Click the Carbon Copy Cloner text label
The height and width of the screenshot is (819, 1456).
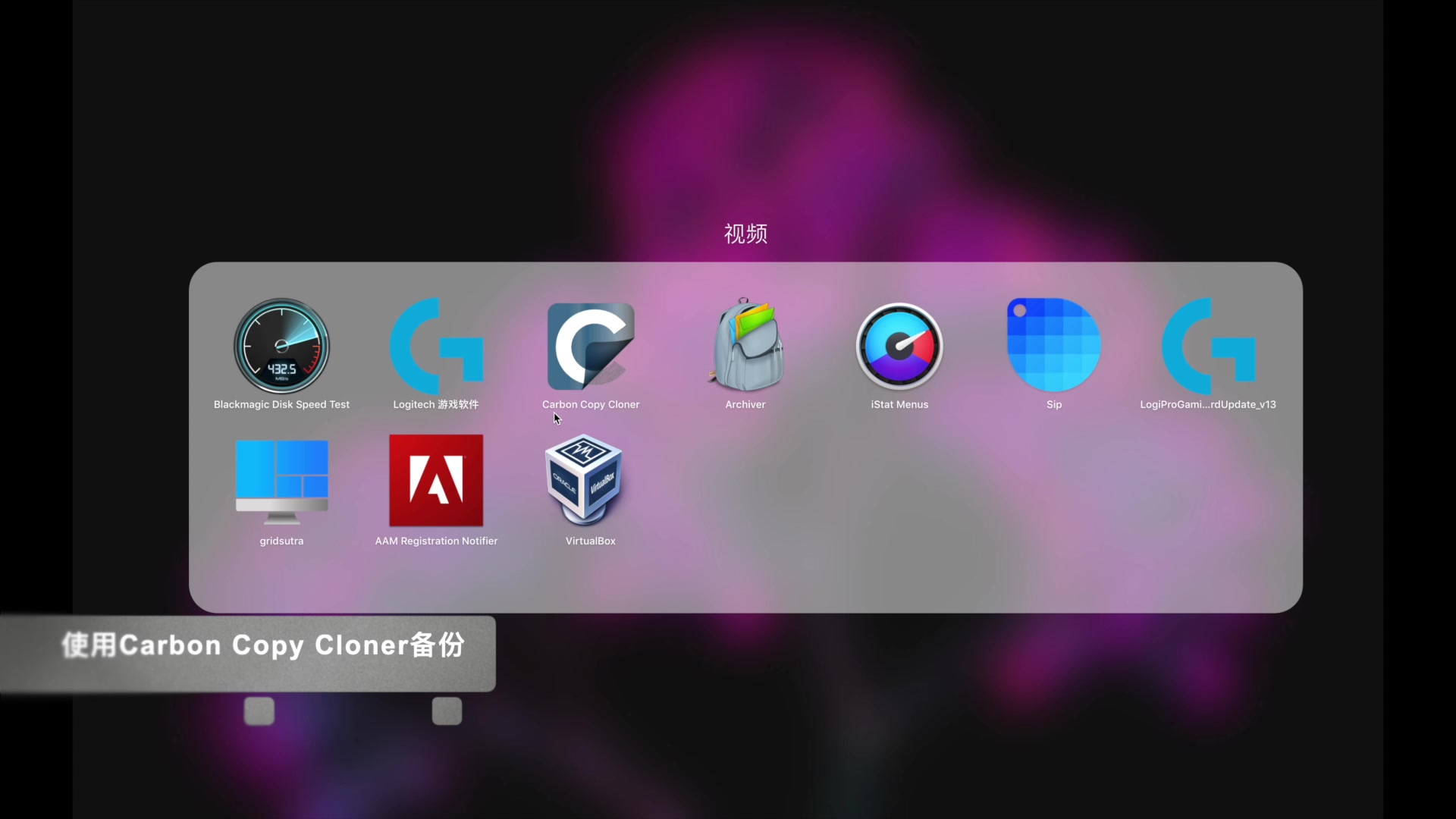click(591, 404)
